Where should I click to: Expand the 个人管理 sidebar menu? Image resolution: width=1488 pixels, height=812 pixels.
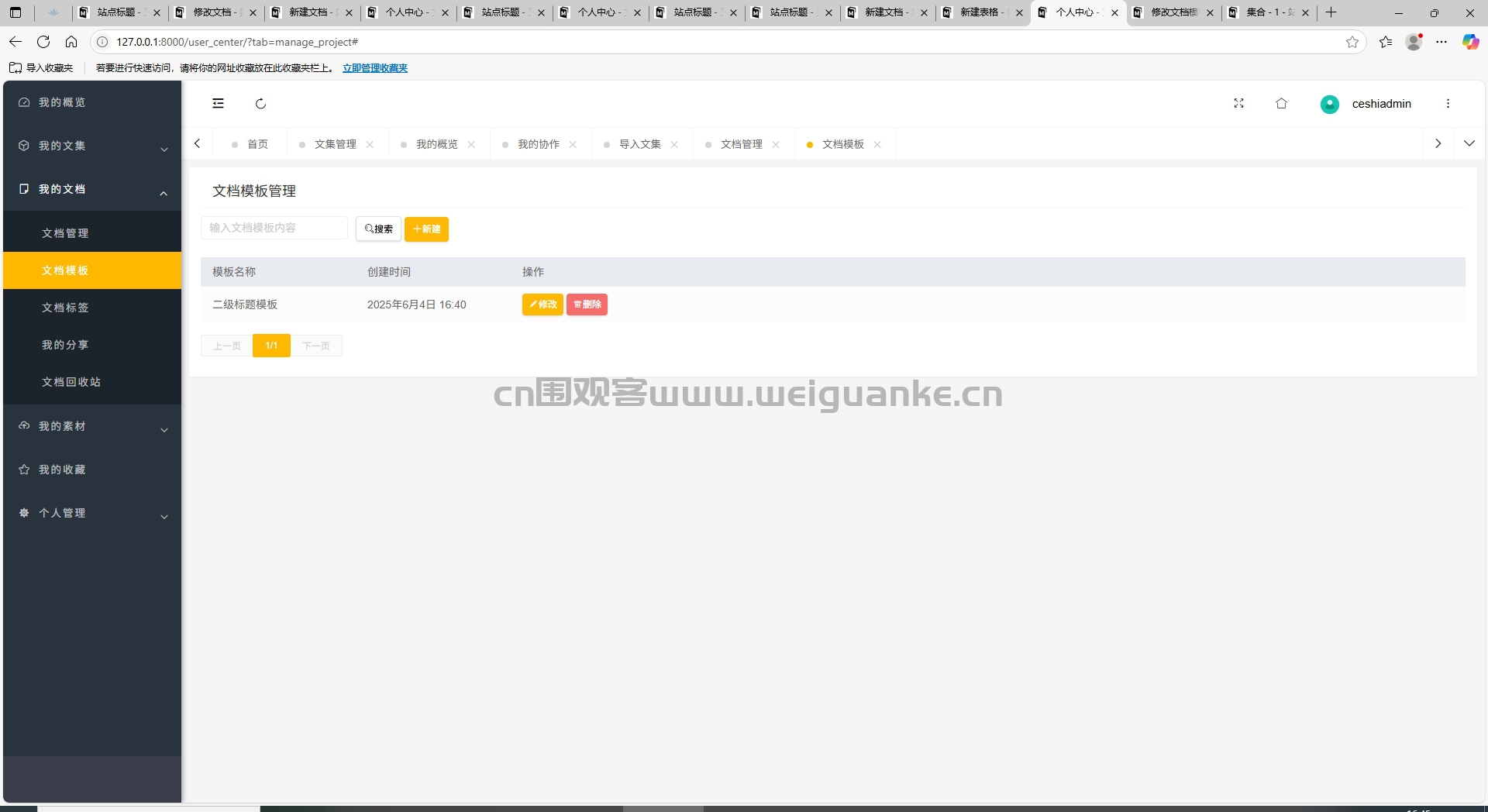92,513
